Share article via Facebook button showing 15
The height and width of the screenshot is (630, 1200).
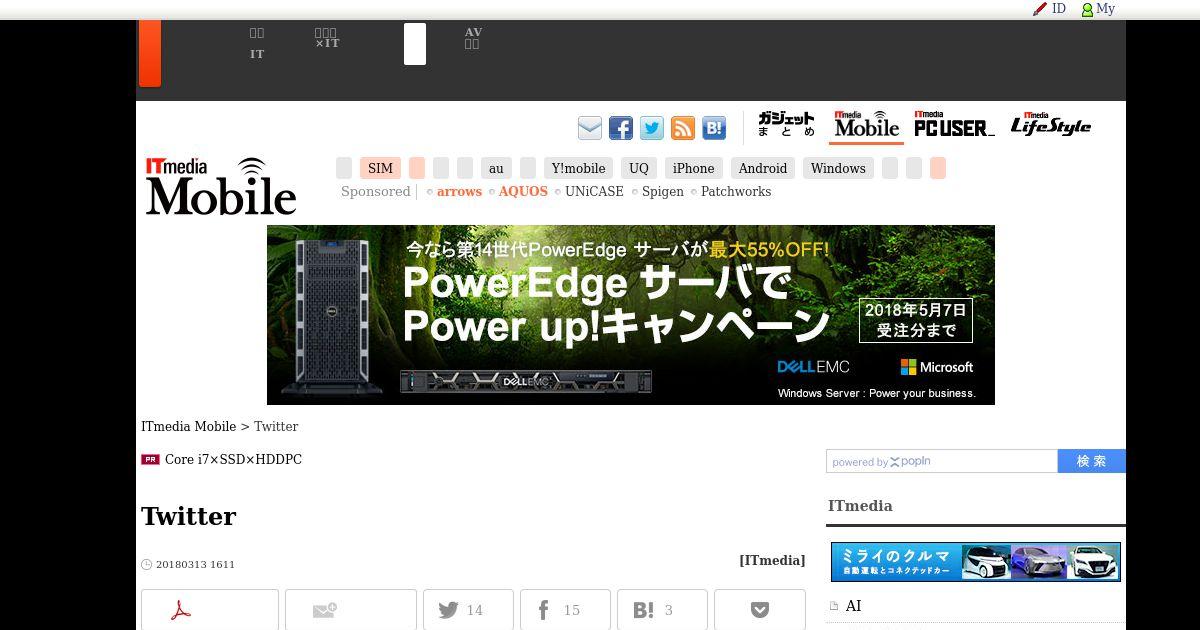pyautogui.click(x=565, y=610)
